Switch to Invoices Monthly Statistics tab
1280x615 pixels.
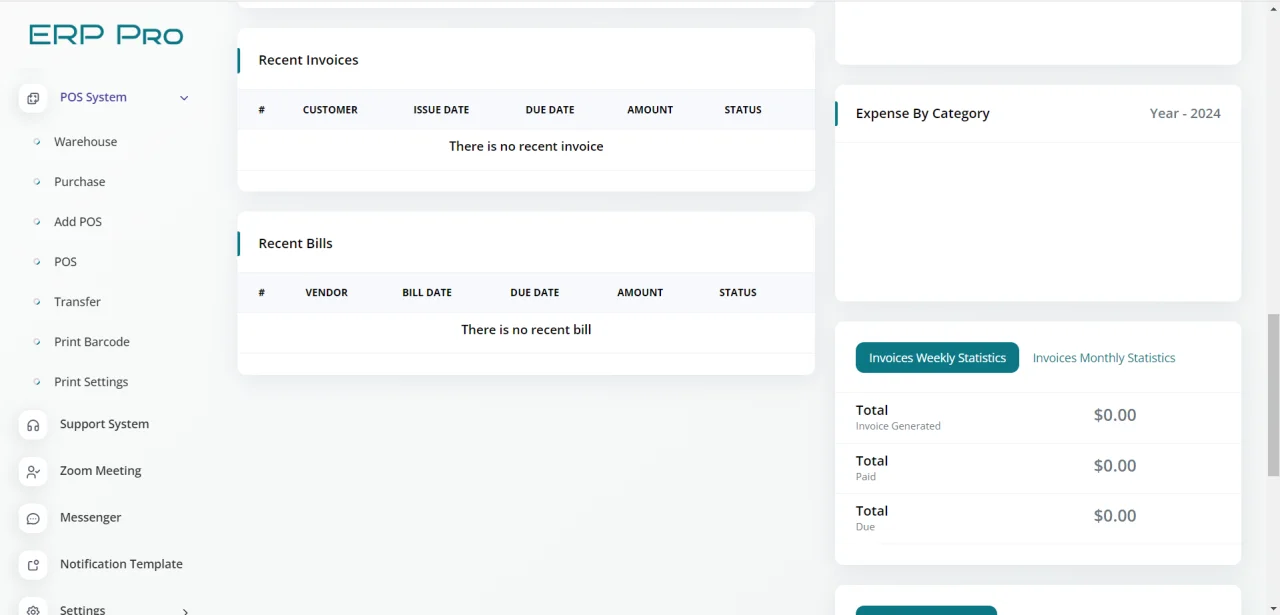[1104, 358]
